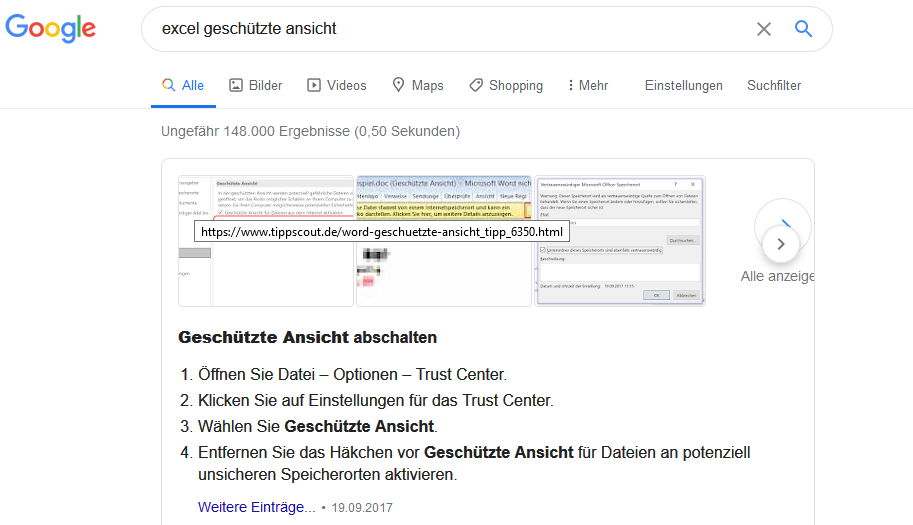Open the Weitere Einträge link
The height and width of the screenshot is (525, 913).
click(256, 507)
